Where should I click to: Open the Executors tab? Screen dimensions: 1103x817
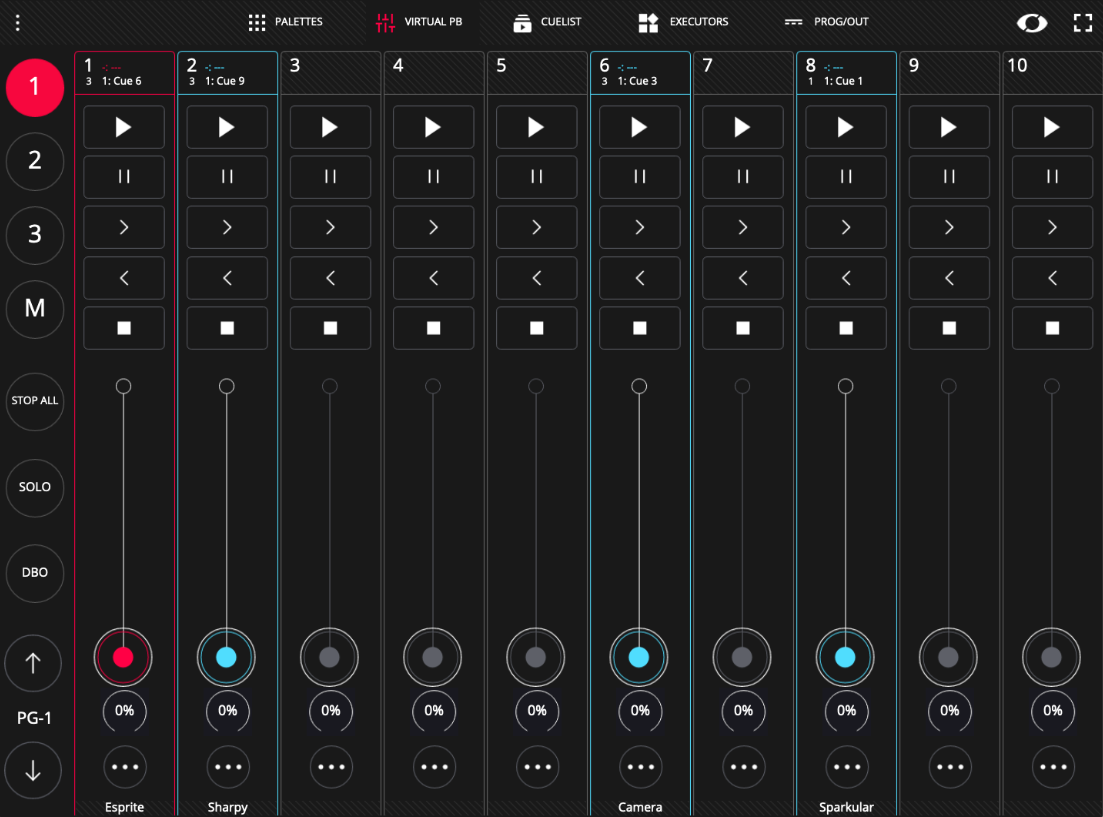(x=683, y=23)
